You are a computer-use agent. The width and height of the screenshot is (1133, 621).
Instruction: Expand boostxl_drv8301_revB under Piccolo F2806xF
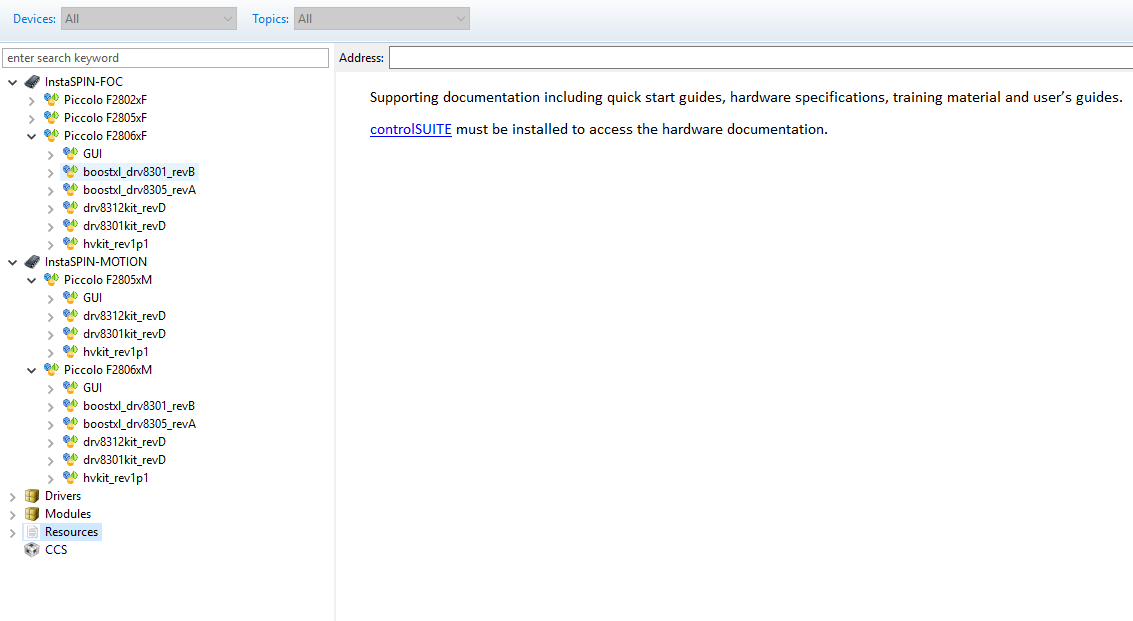[x=51, y=173]
